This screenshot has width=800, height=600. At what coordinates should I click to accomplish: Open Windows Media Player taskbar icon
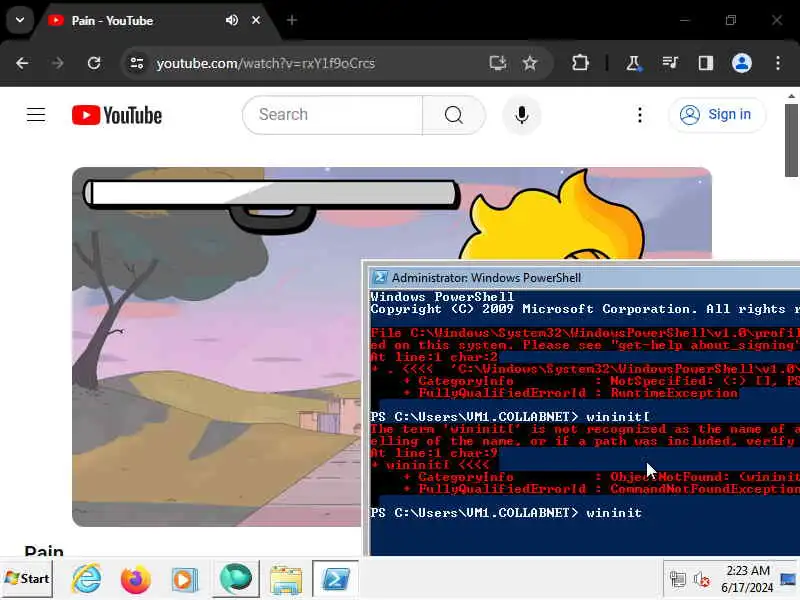[x=185, y=580]
